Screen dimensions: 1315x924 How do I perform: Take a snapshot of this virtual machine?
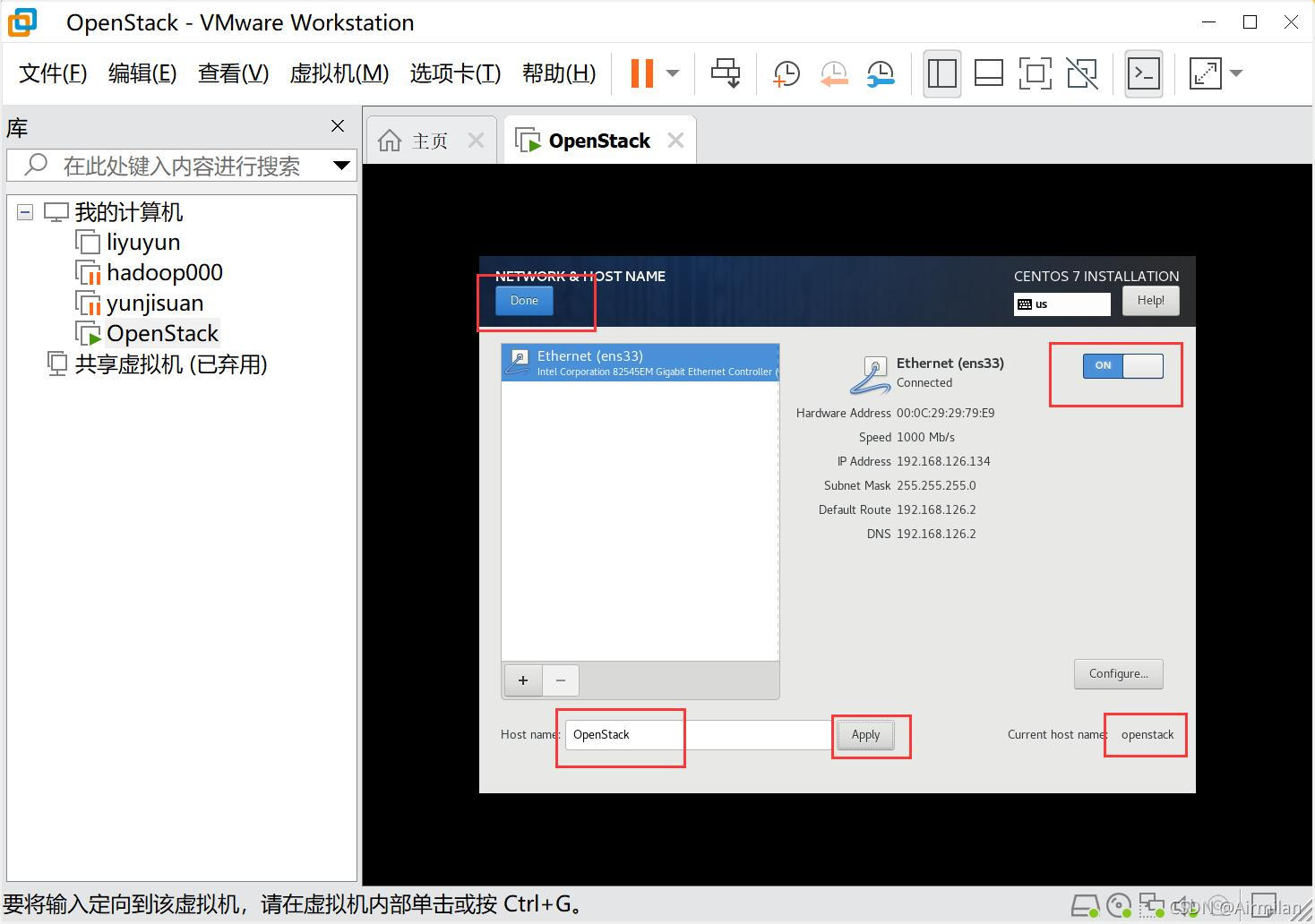pos(786,73)
